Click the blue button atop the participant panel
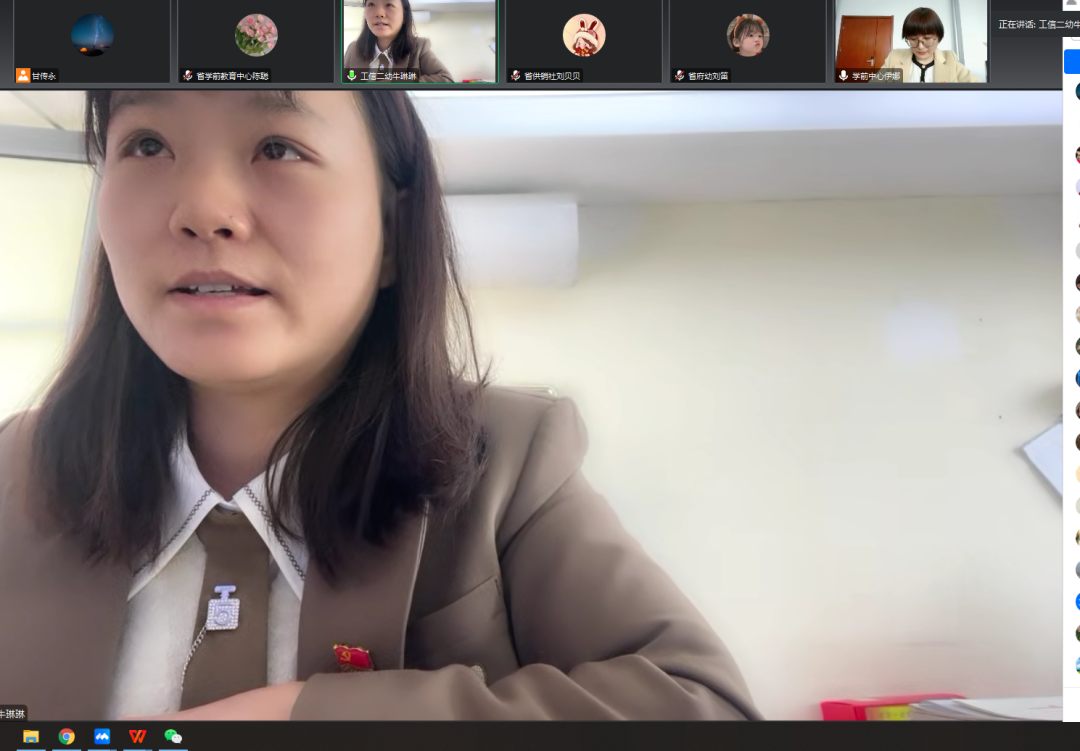This screenshot has width=1080, height=751. click(x=1071, y=62)
